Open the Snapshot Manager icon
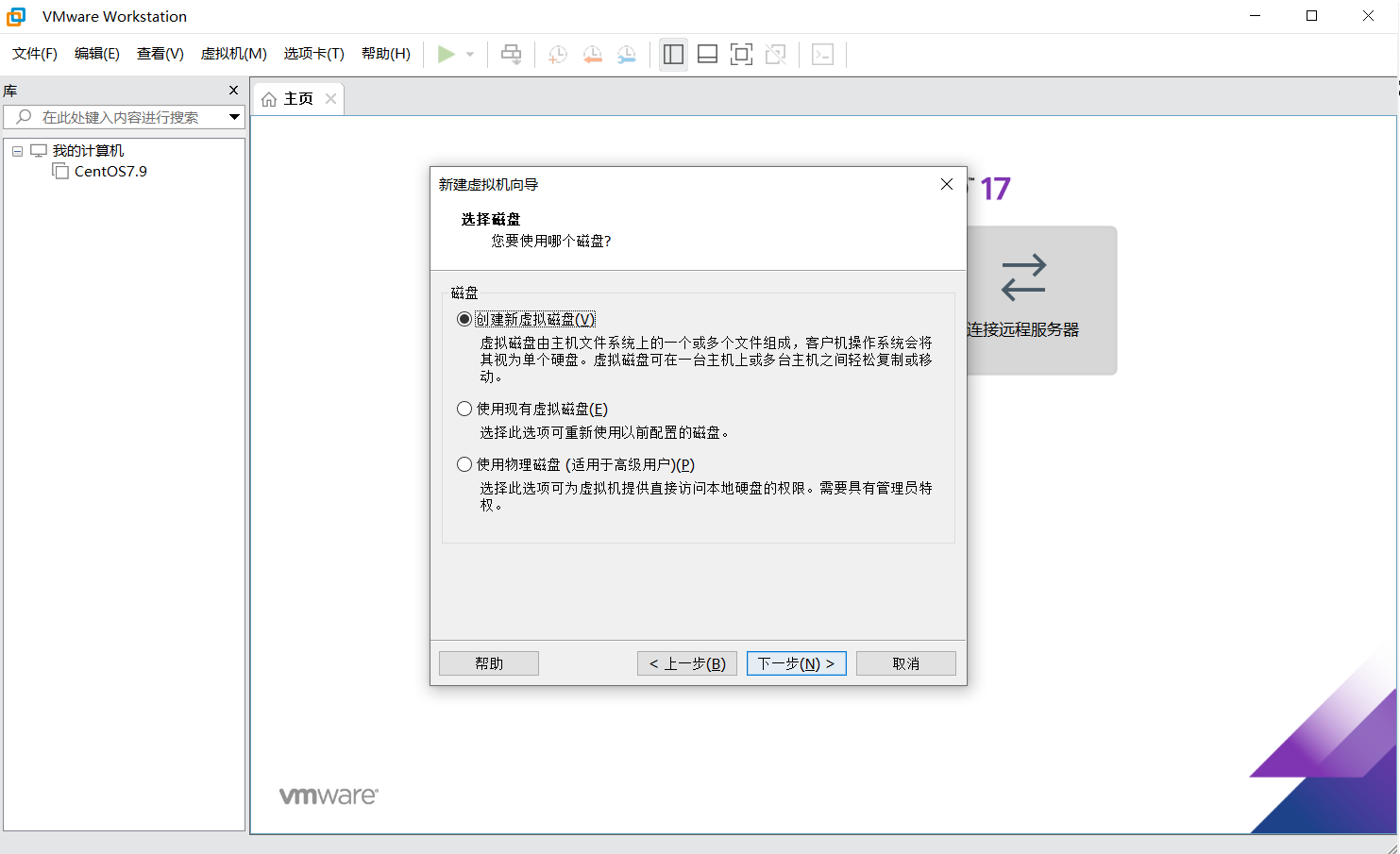 (627, 55)
